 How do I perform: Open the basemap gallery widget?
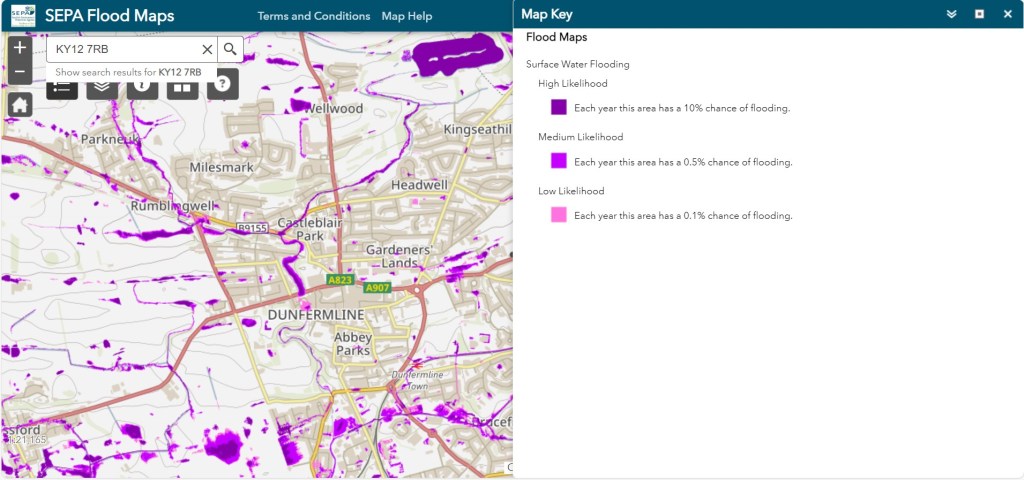point(182,90)
